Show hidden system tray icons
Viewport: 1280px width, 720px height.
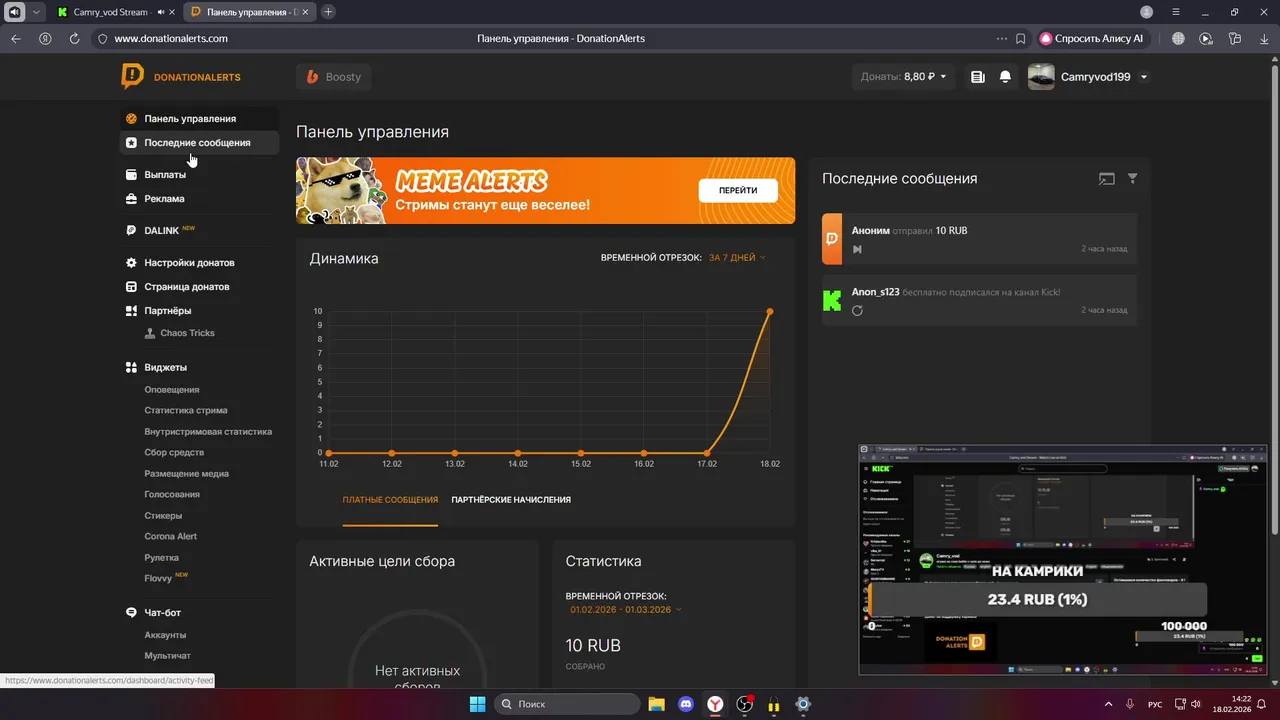pyautogui.click(x=1107, y=704)
